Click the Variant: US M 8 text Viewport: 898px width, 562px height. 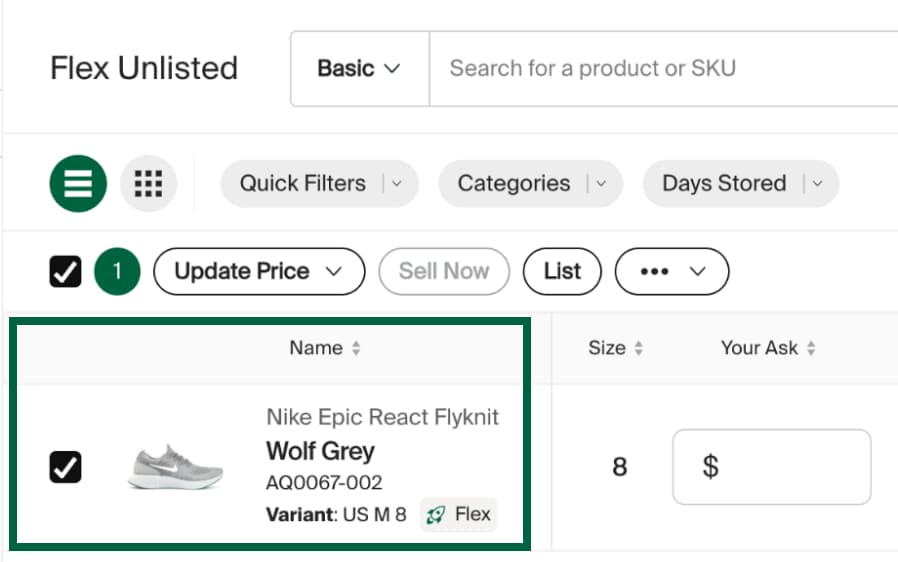tap(336, 514)
